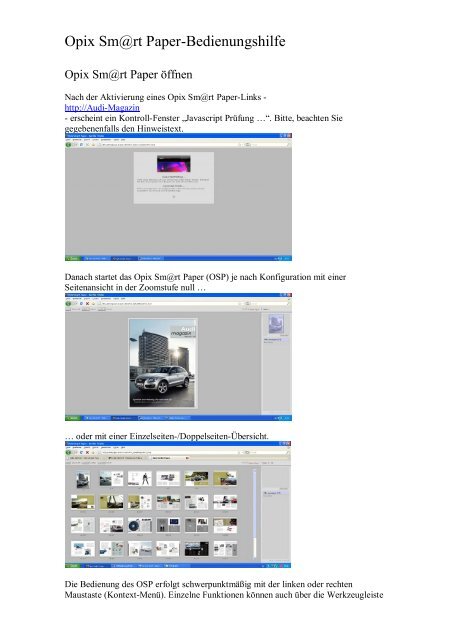Click the Start button in the cover-view screenshot taskbar
Viewport: 453px width, 640px height.
pos(73,418)
